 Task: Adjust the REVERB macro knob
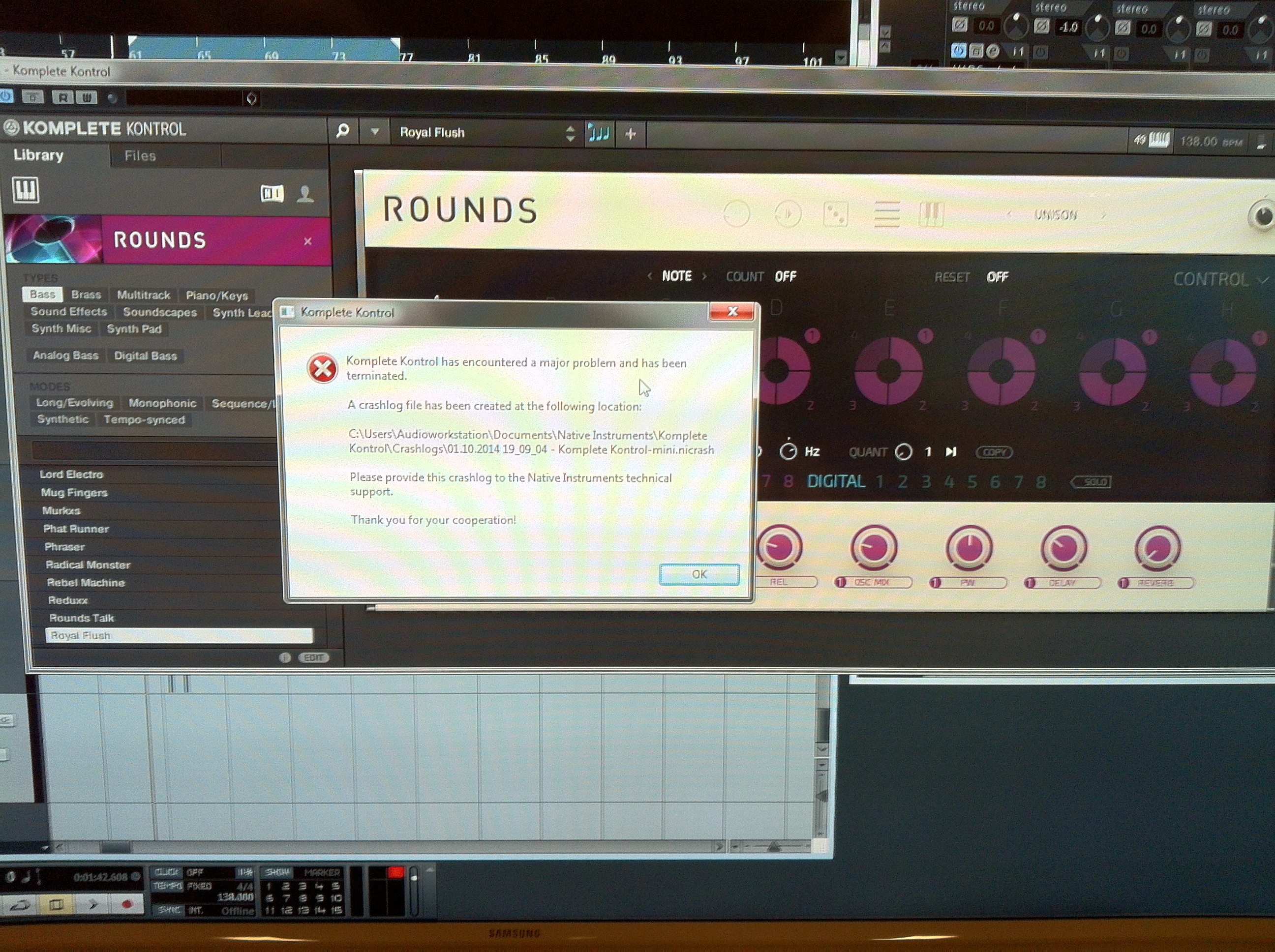[1157, 548]
